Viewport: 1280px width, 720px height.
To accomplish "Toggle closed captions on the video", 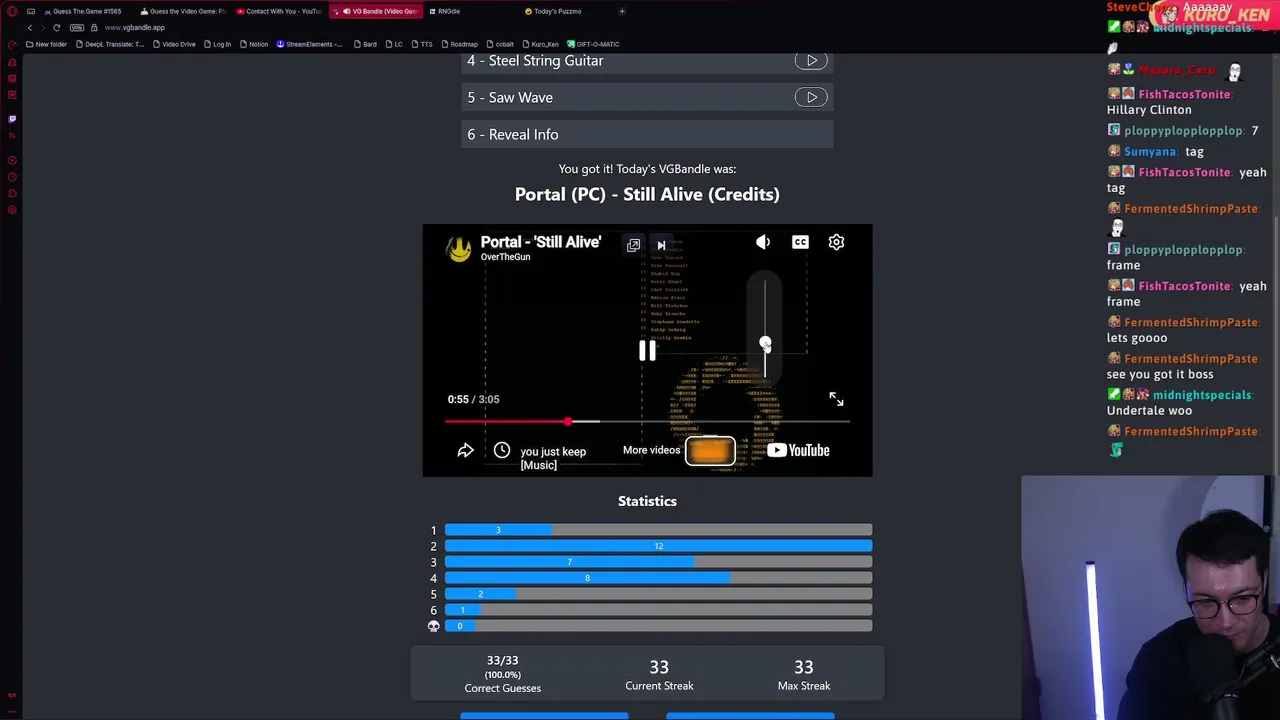I will [800, 242].
